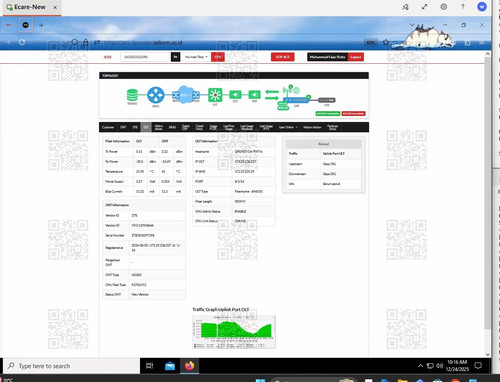Click the ZTE value in Vendor ID row

(134, 215)
